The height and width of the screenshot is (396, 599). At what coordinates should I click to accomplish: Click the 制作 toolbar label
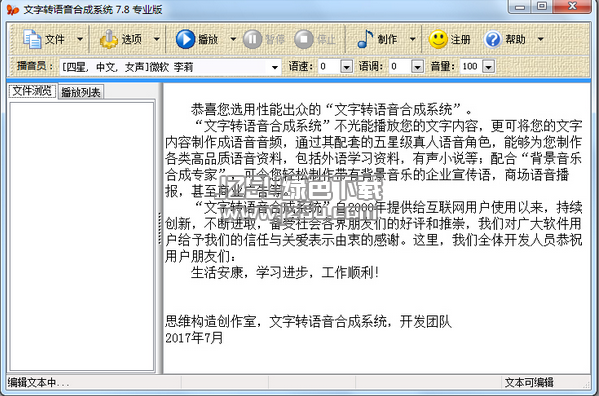point(387,39)
